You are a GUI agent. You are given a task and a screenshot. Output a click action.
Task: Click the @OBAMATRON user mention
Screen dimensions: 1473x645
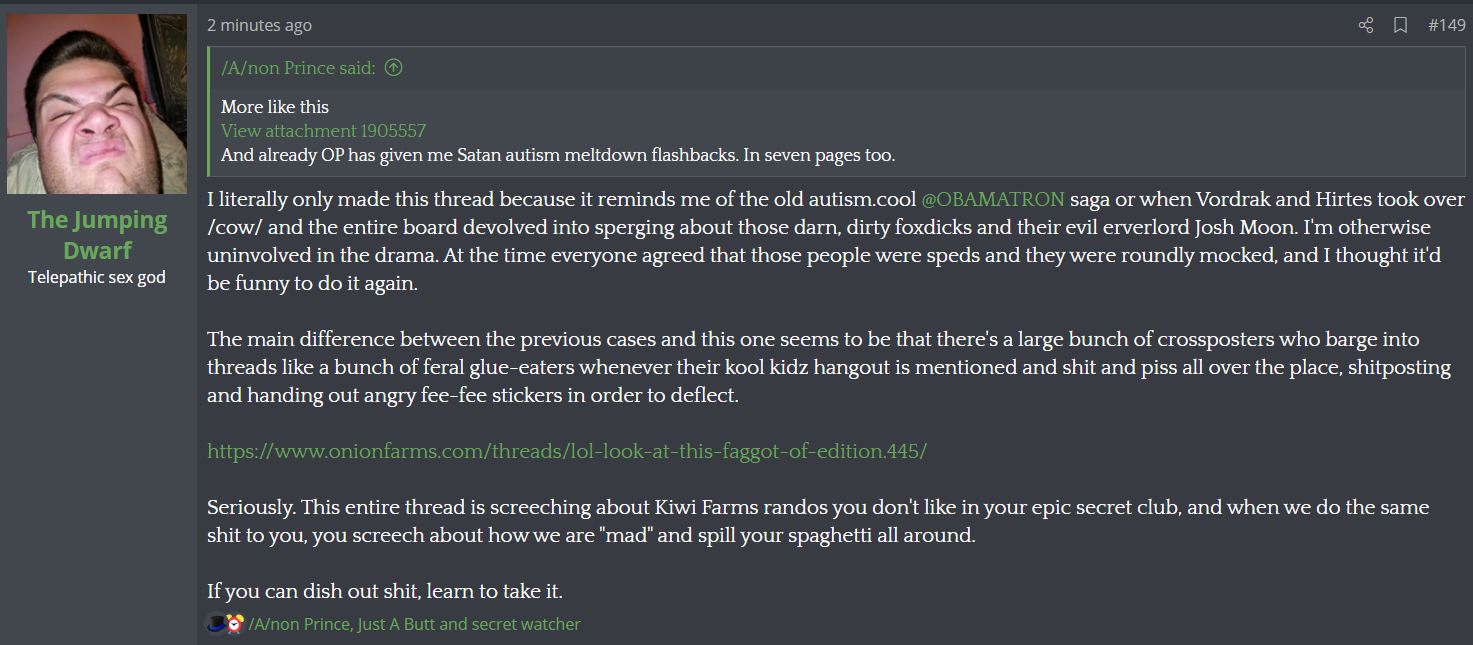coord(992,199)
